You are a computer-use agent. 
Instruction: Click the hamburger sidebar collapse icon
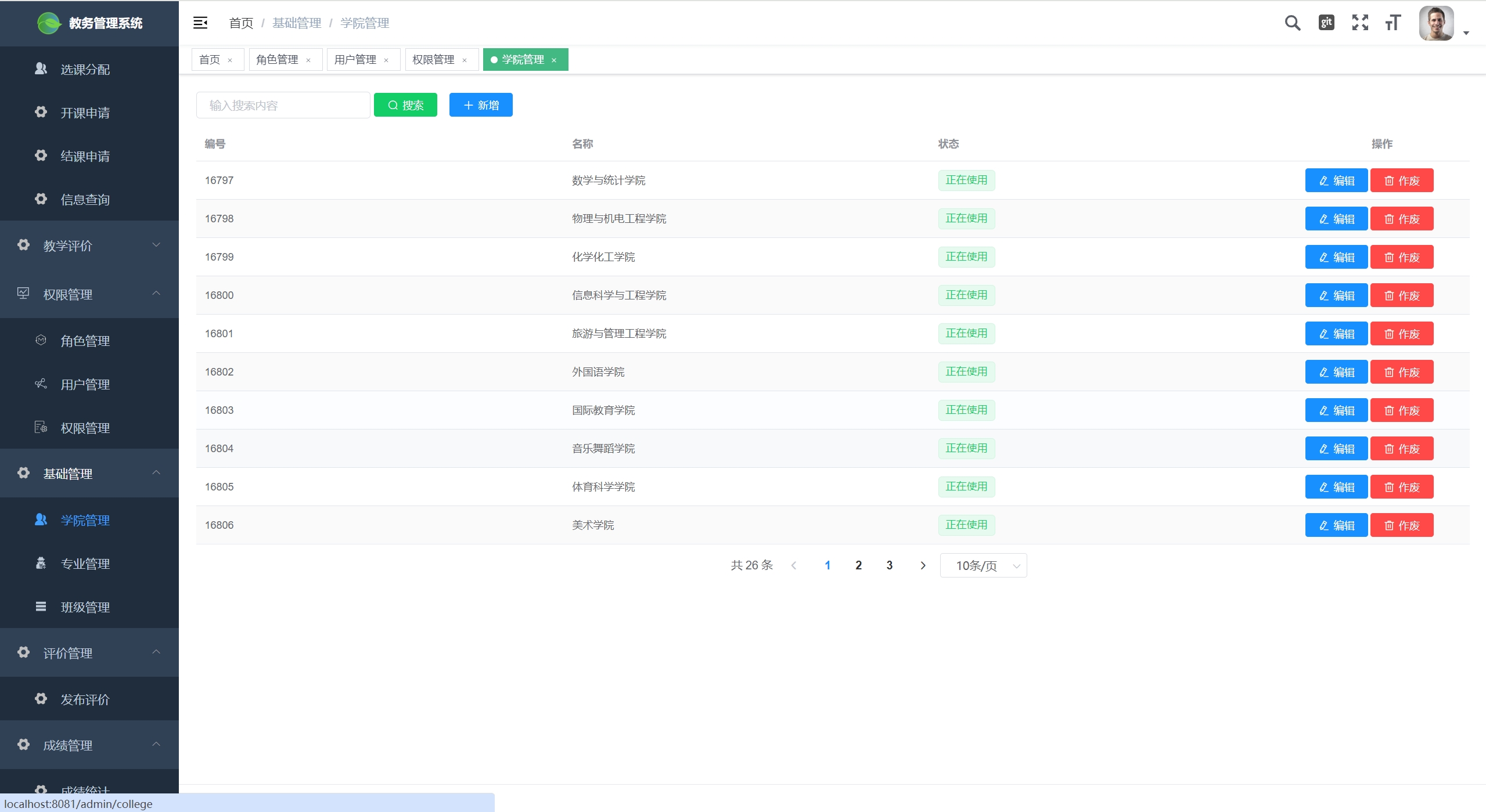click(200, 23)
